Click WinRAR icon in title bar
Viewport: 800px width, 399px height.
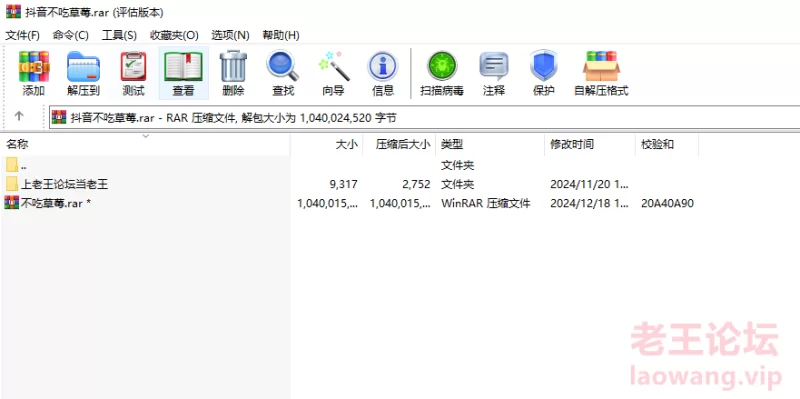[13, 11]
